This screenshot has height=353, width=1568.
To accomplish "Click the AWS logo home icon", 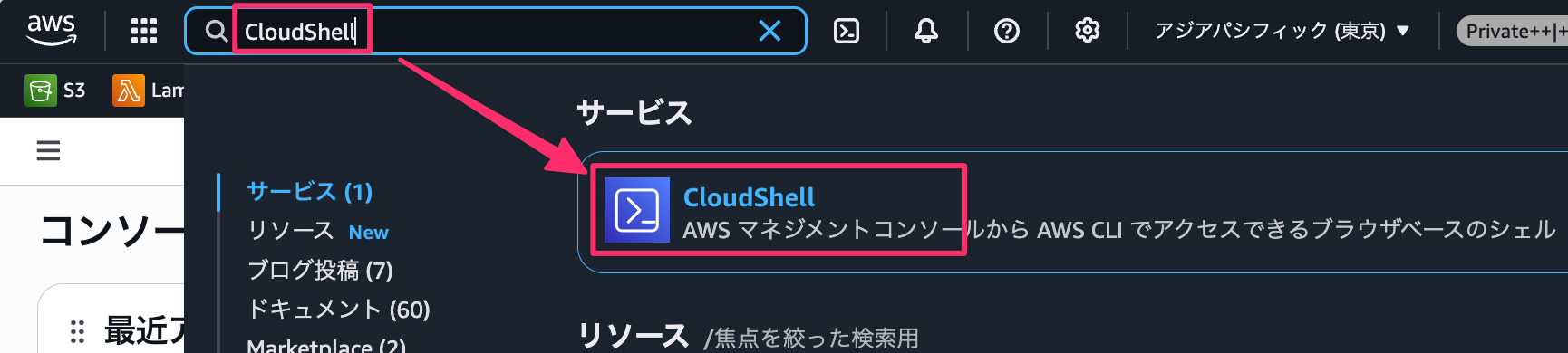I will click(52, 31).
